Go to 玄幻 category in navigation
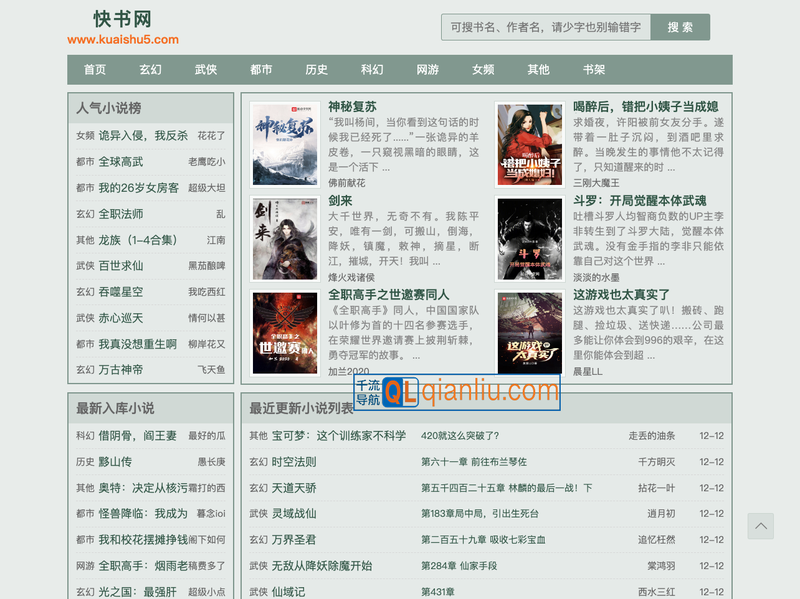Image resolution: width=800 pixels, height=599 pixels. coord(150,70)
